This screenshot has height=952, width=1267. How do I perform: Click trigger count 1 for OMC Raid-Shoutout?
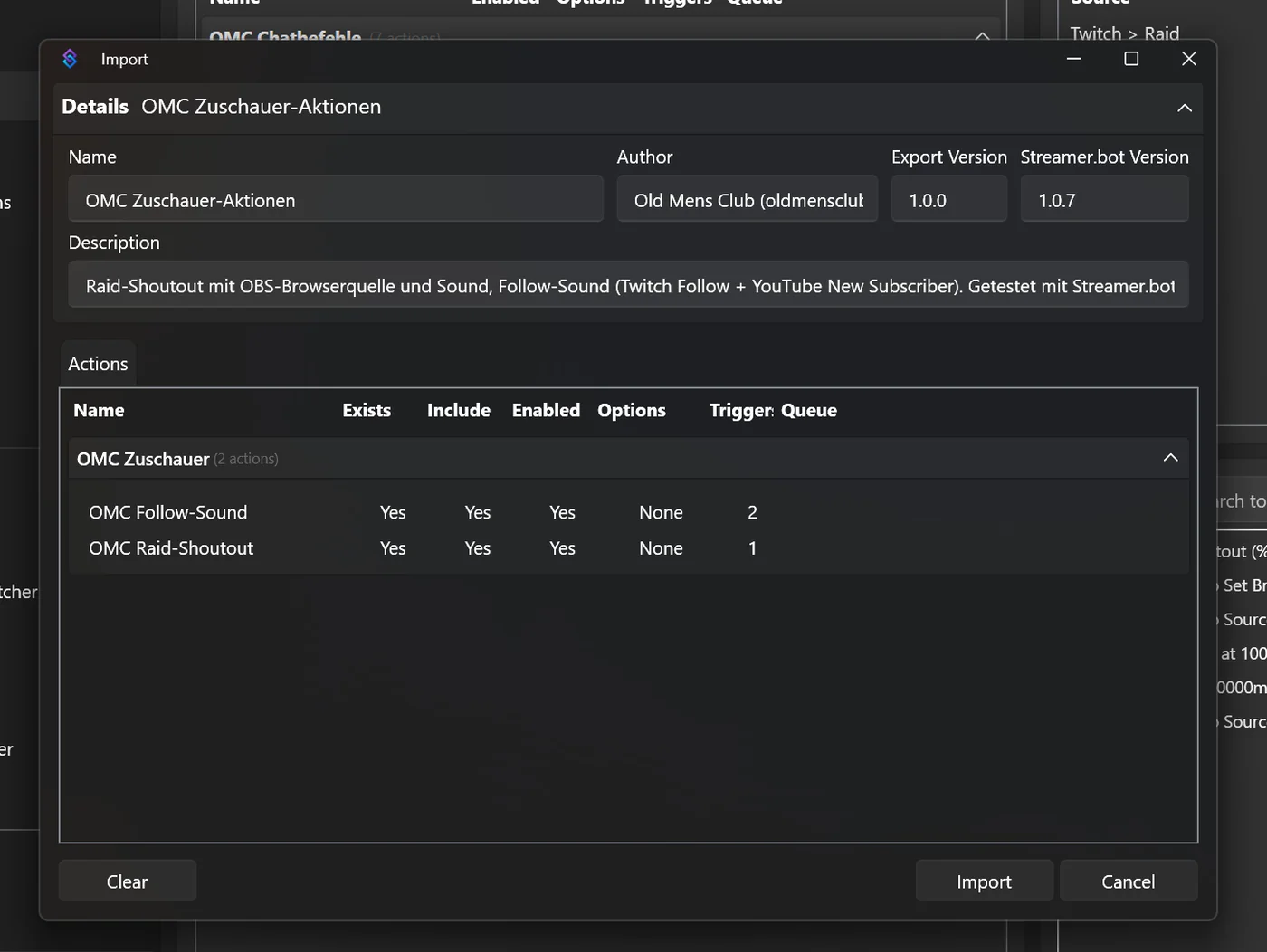[752, 548]
